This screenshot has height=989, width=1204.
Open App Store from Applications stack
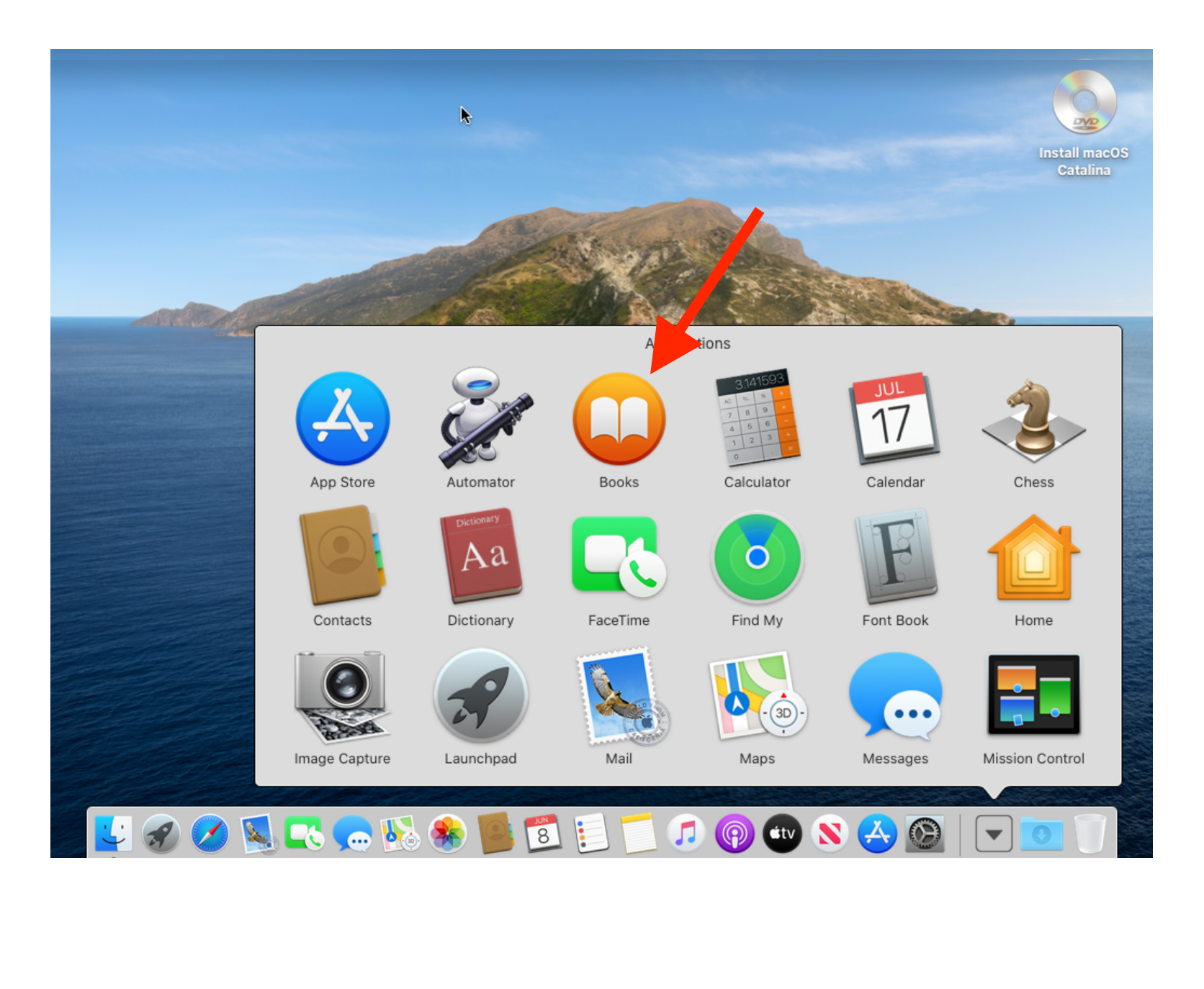[343, 418]
